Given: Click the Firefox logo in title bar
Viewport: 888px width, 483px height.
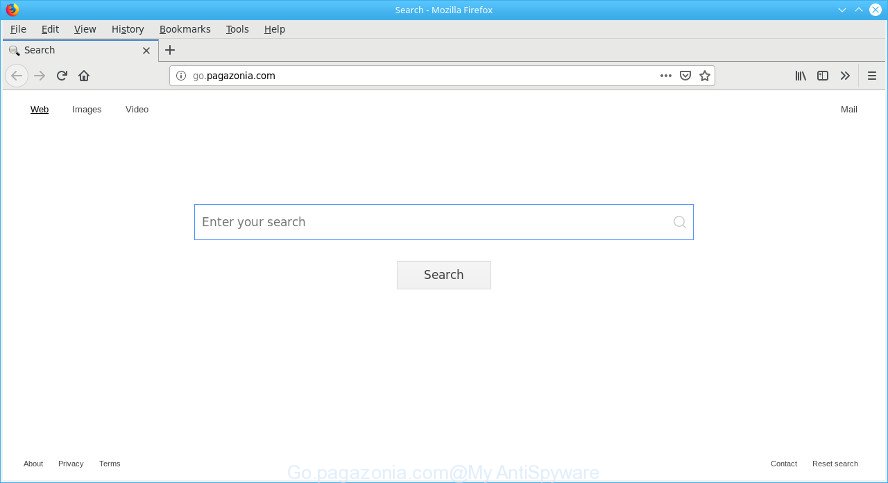Looking at the screenshot, I should pos(12,10).
